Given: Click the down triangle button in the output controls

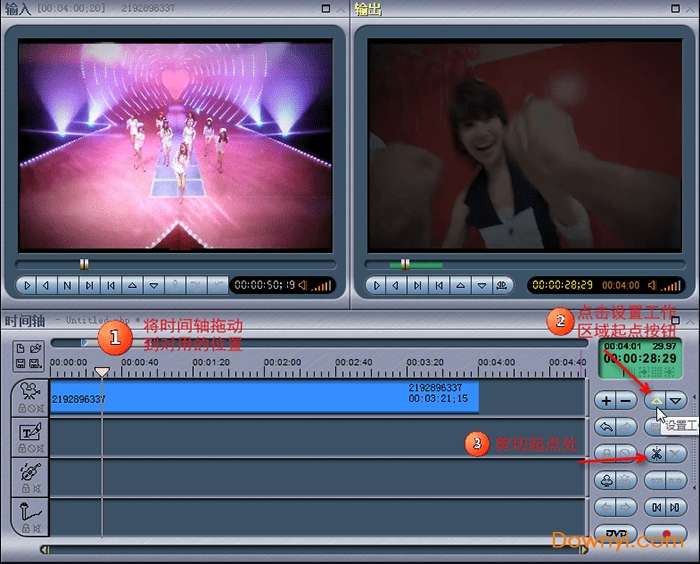Looking at the screenshot, I should [481, 285].
